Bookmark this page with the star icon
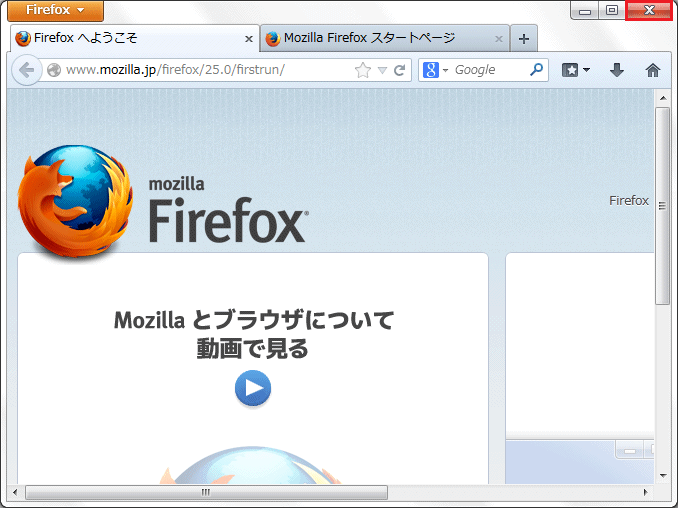The height and width of the screenshot is (508, 678). click(363, 70)
